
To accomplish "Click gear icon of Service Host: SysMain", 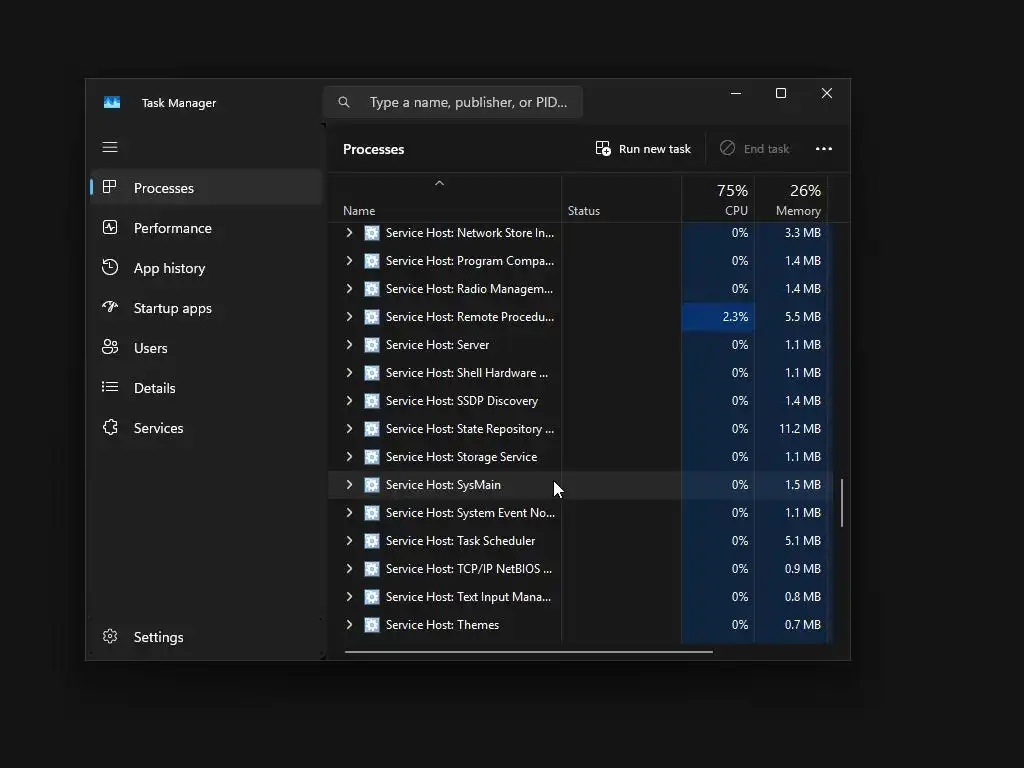I will coord(372,485).
